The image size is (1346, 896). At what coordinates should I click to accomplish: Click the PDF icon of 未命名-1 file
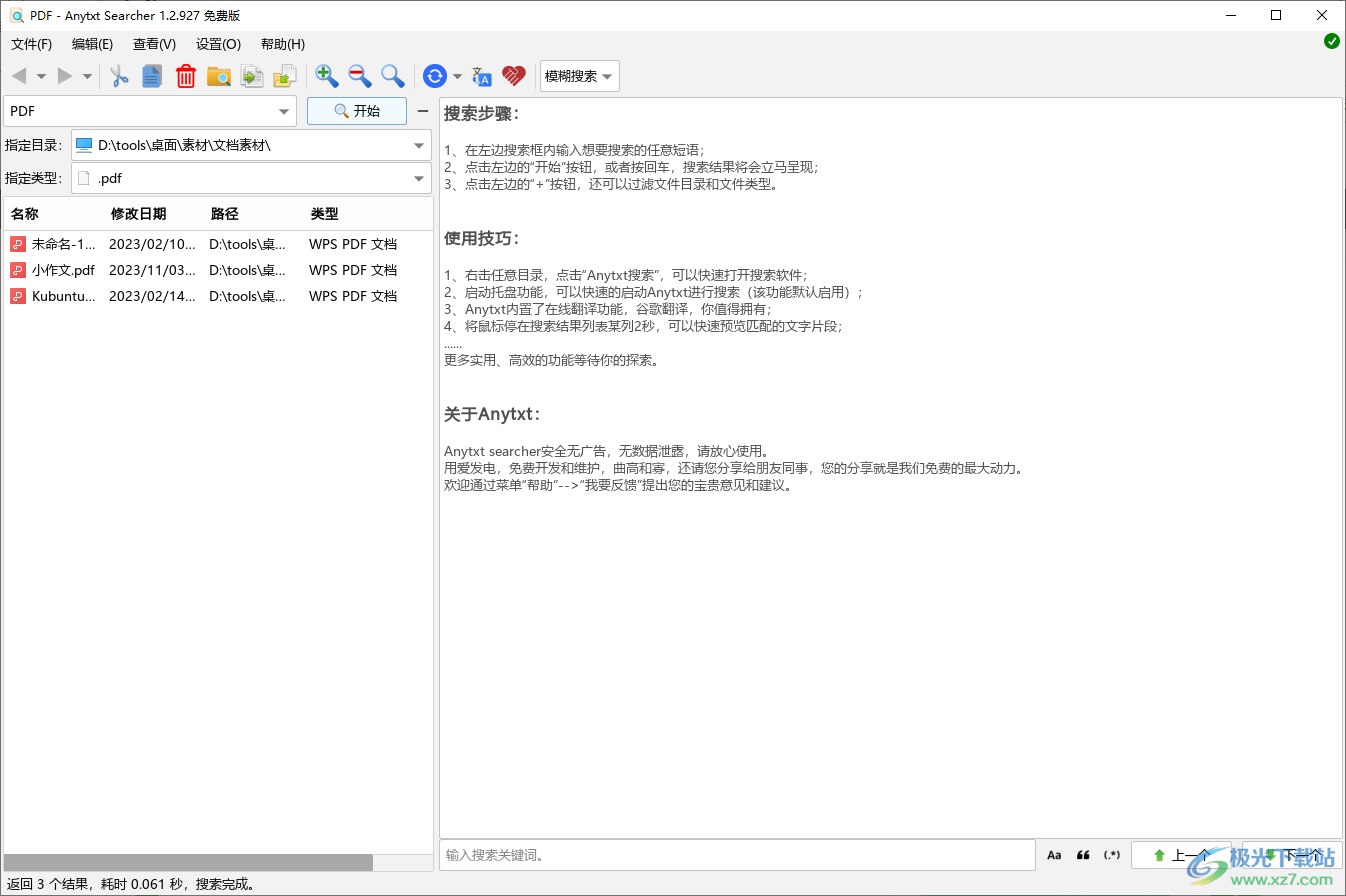point(18,244)
